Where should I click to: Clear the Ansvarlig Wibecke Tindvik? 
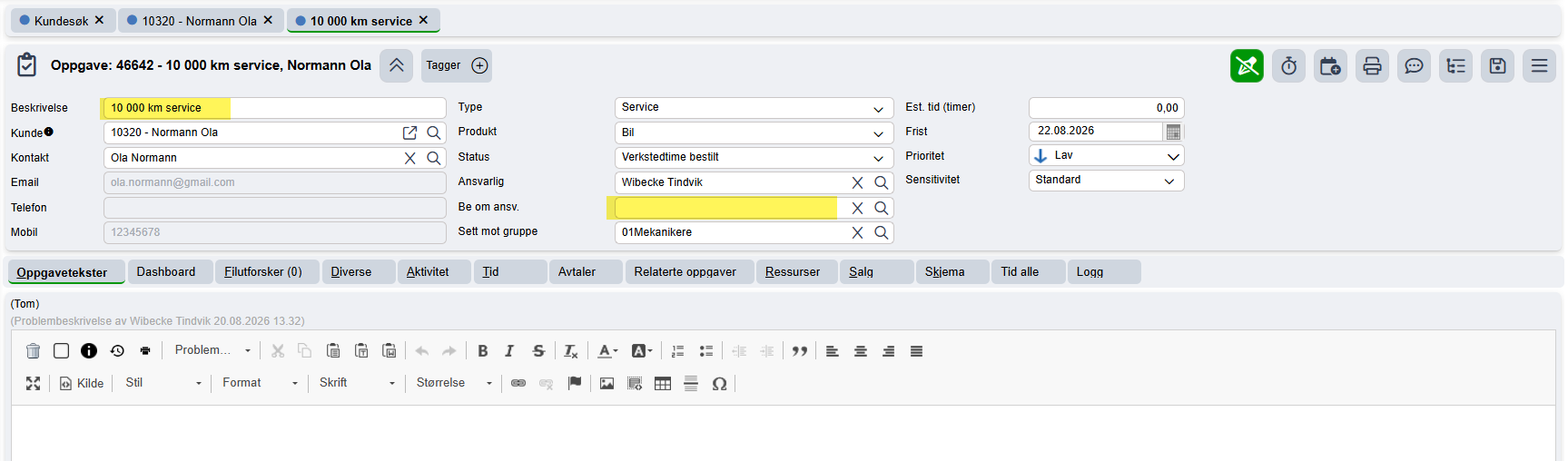(x=857, y=182)
